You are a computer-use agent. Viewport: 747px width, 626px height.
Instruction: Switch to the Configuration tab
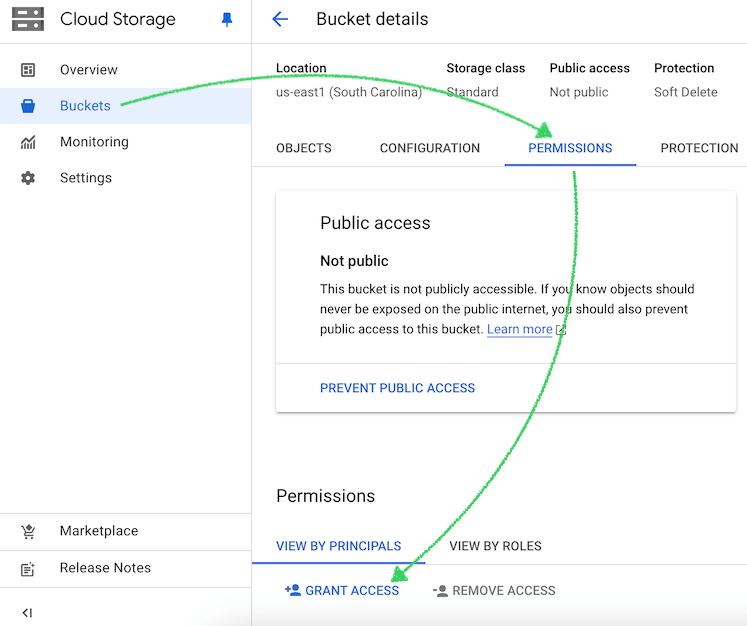point(429,148)
